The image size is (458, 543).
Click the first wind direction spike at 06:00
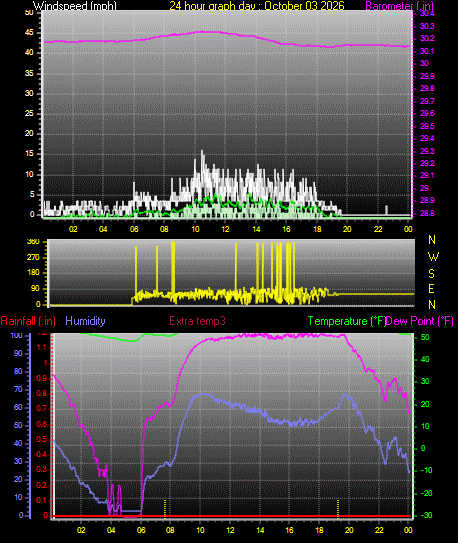click(136, 270)
